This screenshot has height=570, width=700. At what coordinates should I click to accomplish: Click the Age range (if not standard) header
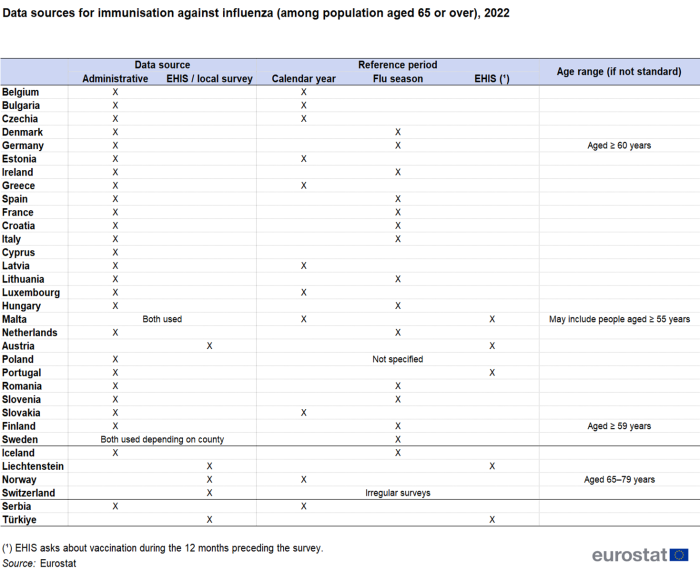coord(619,71)
